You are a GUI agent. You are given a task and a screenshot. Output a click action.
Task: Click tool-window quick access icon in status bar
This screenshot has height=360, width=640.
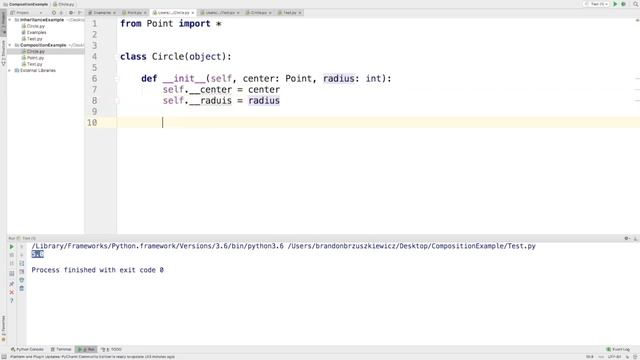4,357
